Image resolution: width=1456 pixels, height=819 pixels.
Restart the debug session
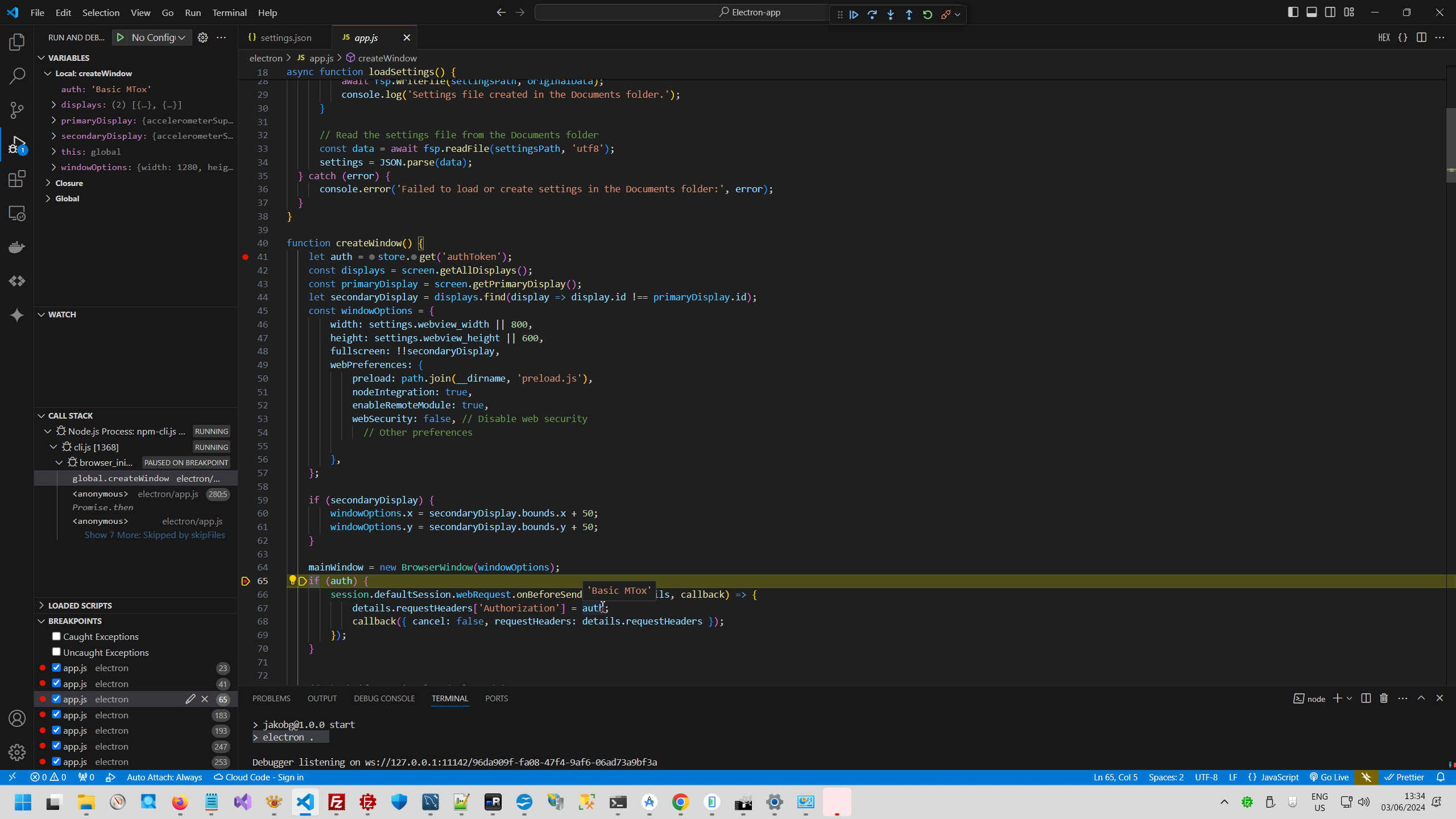point(928,15)
